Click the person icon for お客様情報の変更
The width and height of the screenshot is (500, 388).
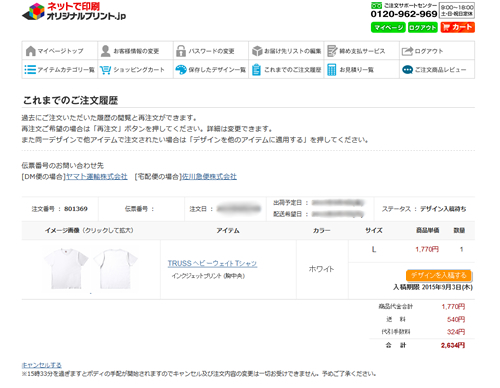tap(106, 51)
